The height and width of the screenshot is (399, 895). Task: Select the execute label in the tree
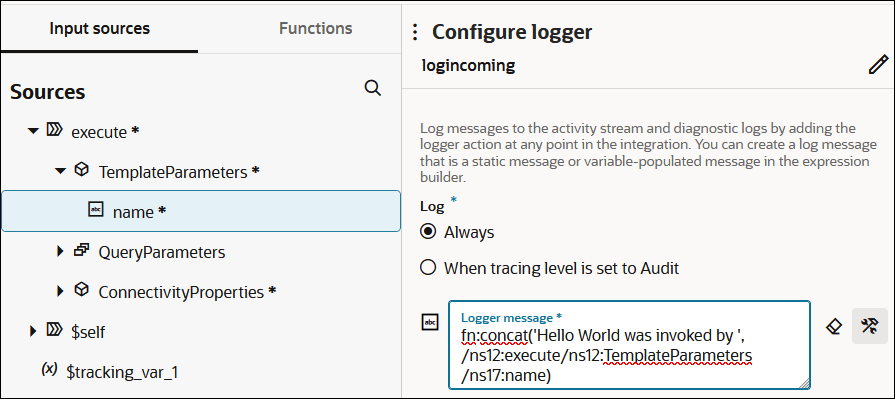click(99, 132)
